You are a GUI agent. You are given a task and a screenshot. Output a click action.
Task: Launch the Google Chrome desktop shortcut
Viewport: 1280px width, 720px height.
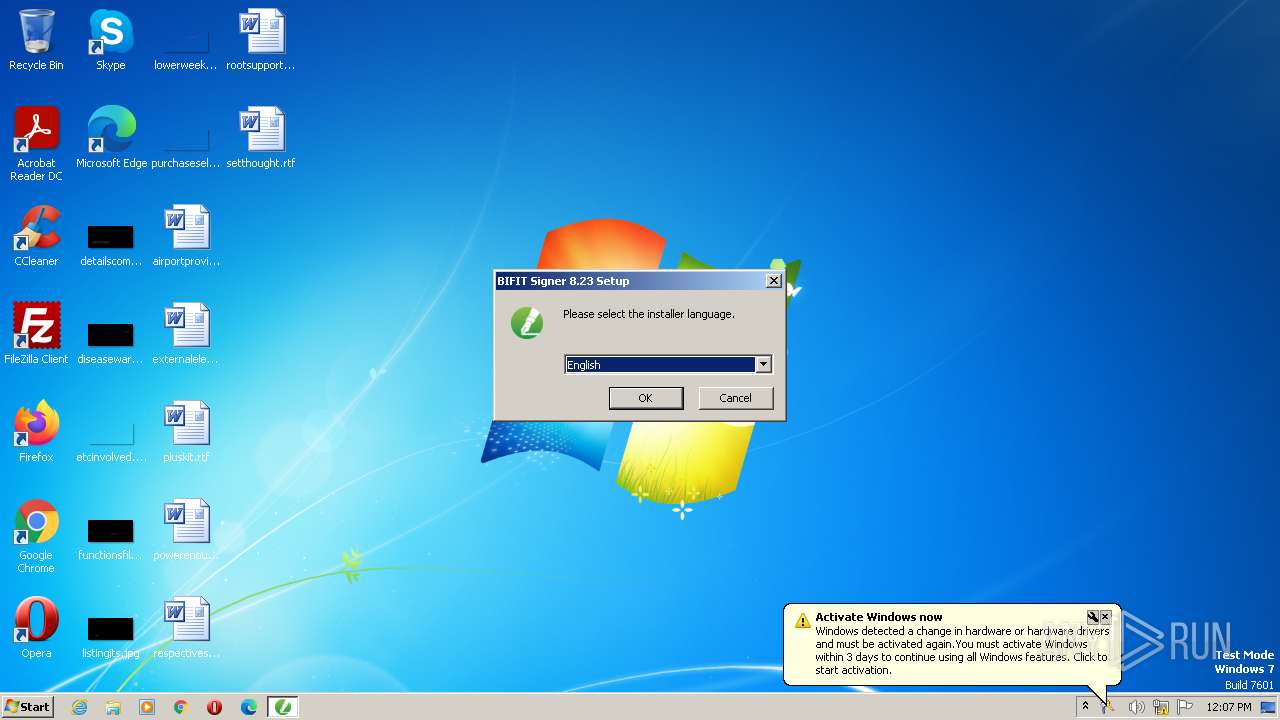pos(36,537)
